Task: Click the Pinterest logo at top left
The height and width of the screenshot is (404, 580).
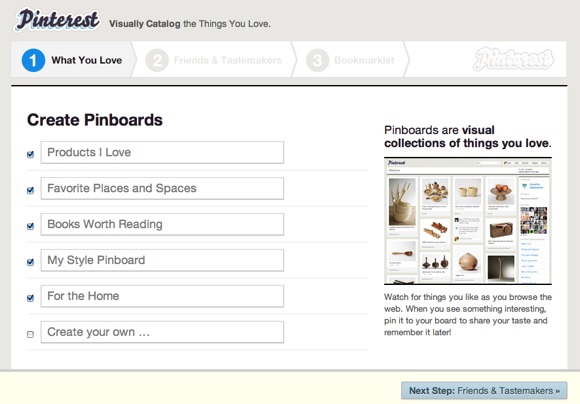Action: click(57, 20)
